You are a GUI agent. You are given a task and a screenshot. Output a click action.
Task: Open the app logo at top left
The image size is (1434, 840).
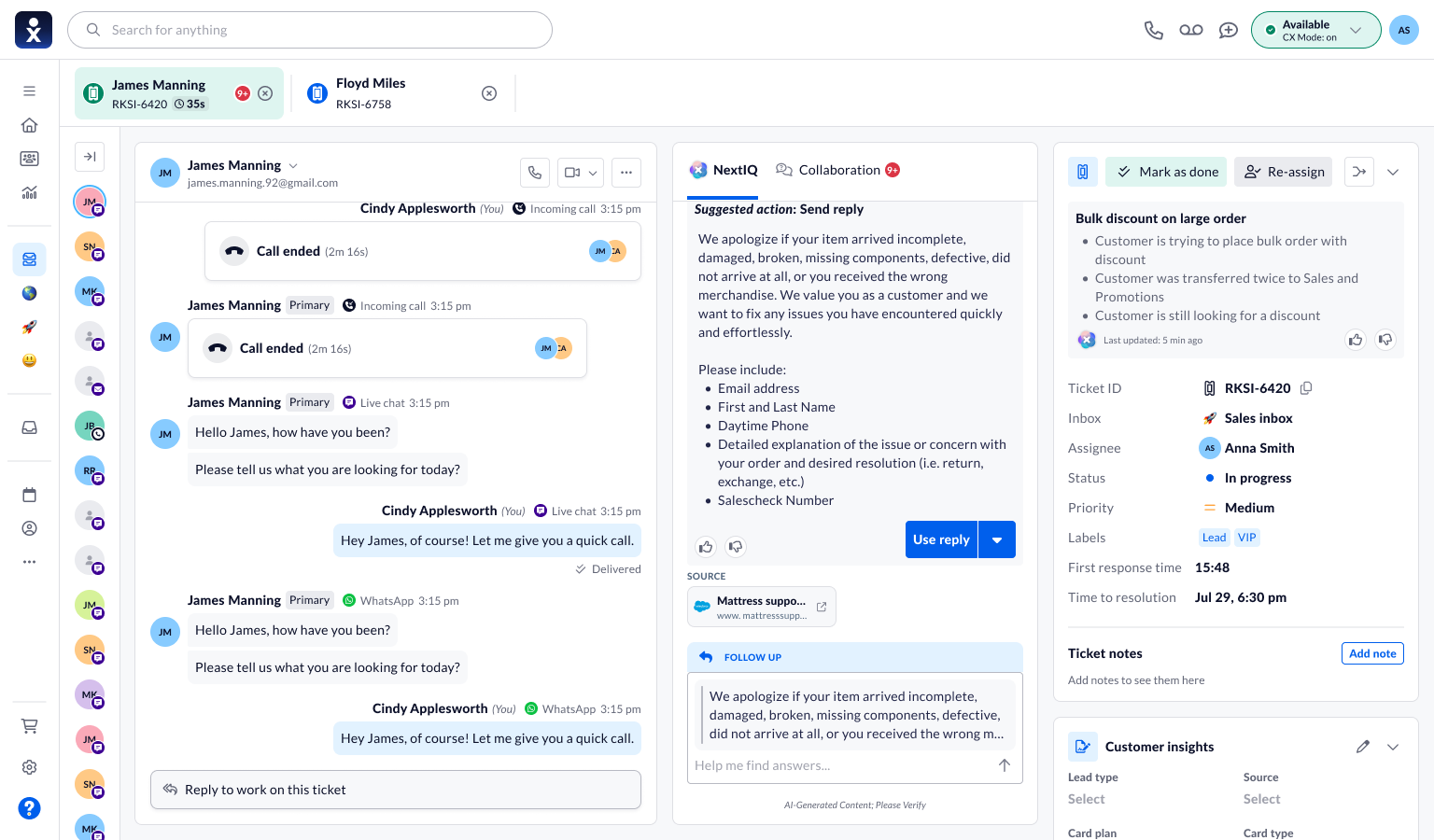pyautogui.click(x=34, y=30)
